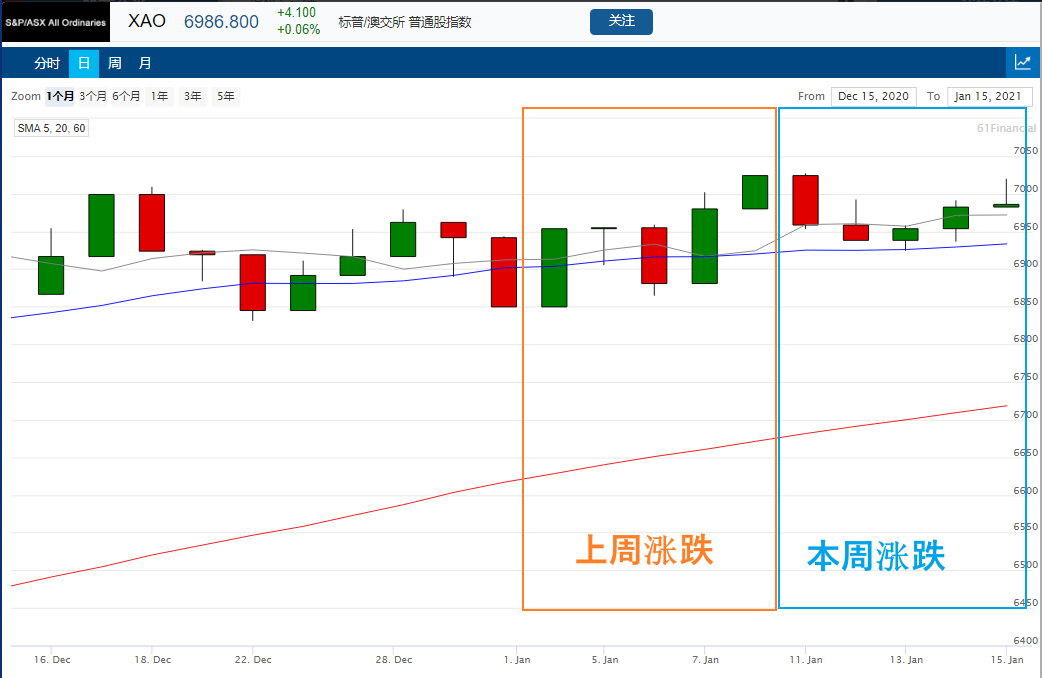Select the 1. Jan axis label
This screenshot has height=678, width=1042.
tap(516, 659)
